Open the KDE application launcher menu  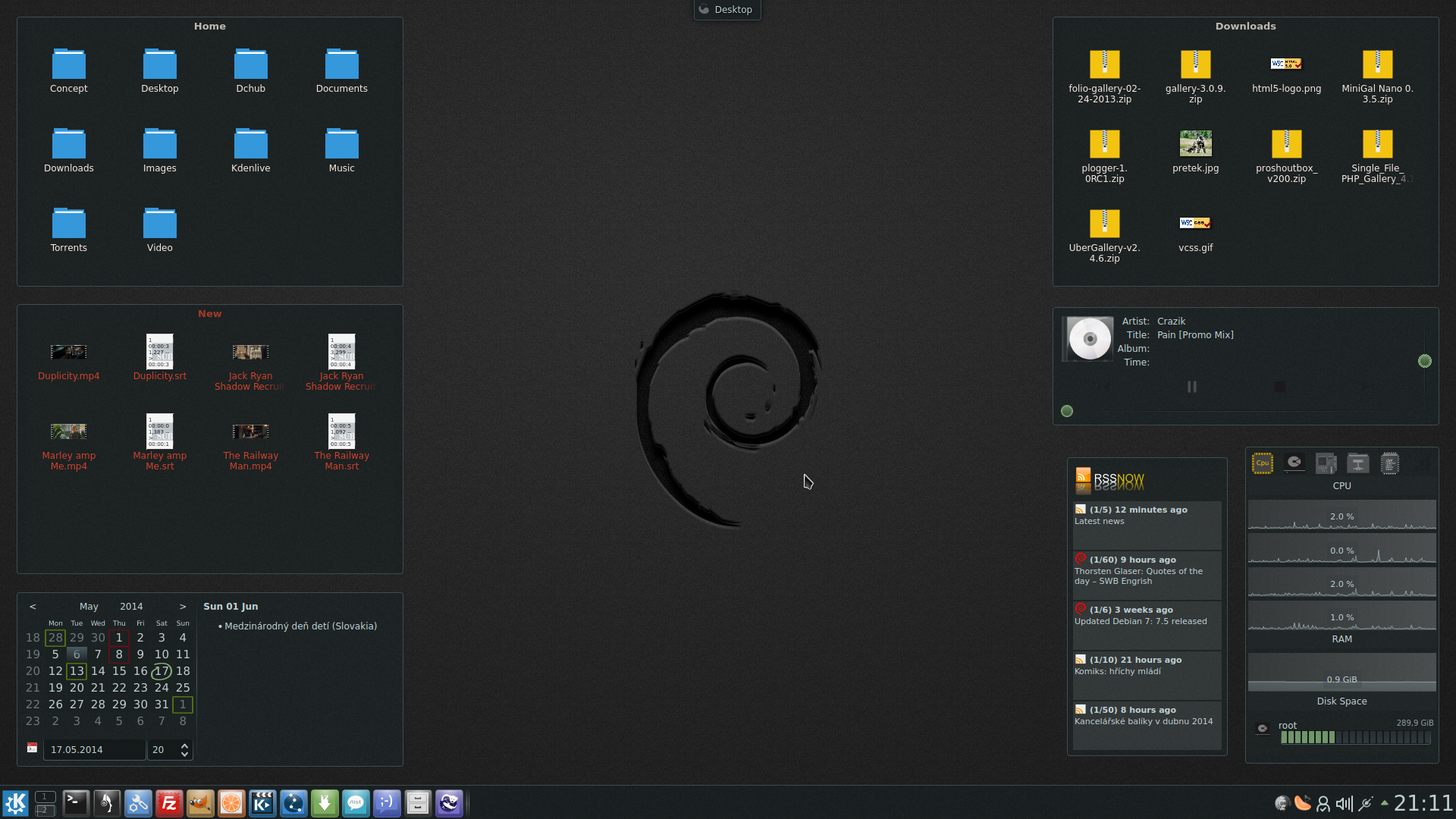click(15, 803)
